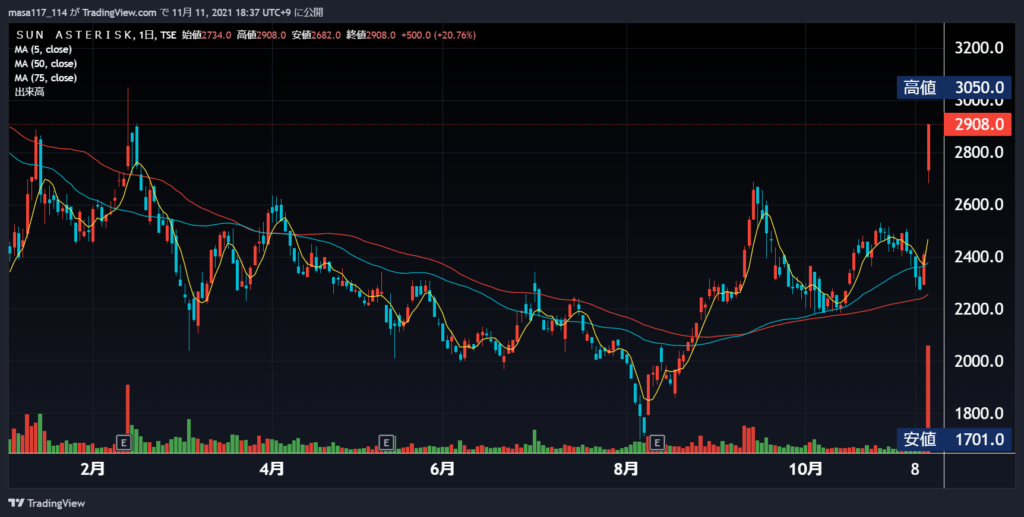The image size is (1024, 517).
Task: Select the MA (75, close) indicator legend
Action: [x=46, y=78]
